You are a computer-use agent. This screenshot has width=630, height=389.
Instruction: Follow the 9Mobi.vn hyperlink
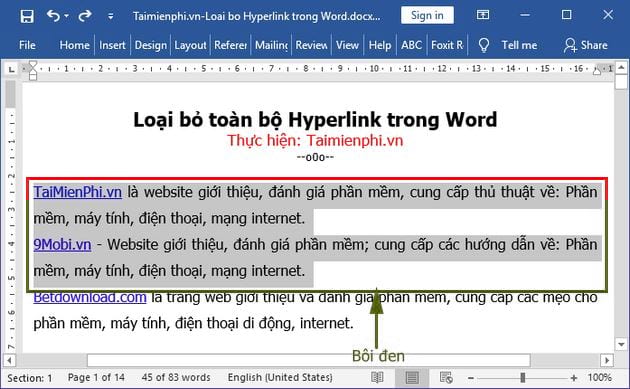click(62, 244)
